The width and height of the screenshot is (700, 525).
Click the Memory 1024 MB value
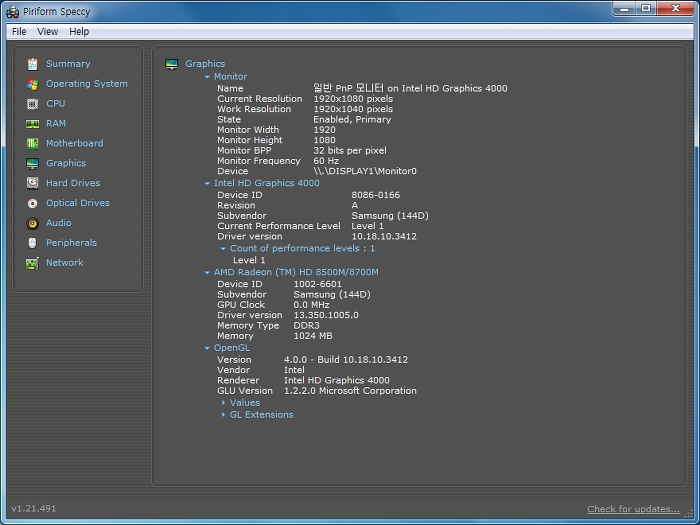click(x=313, y=336)
